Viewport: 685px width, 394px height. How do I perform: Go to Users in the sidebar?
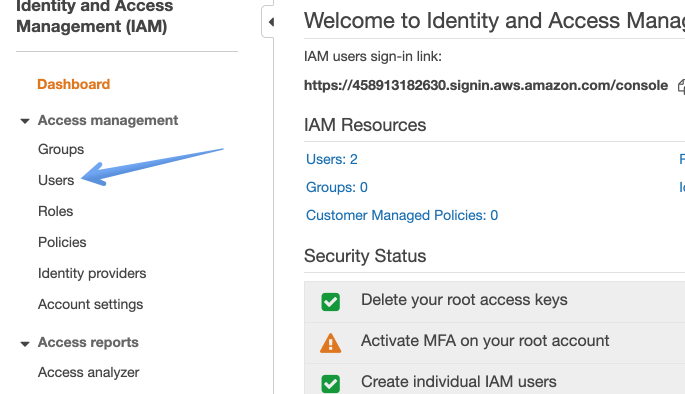56,180
